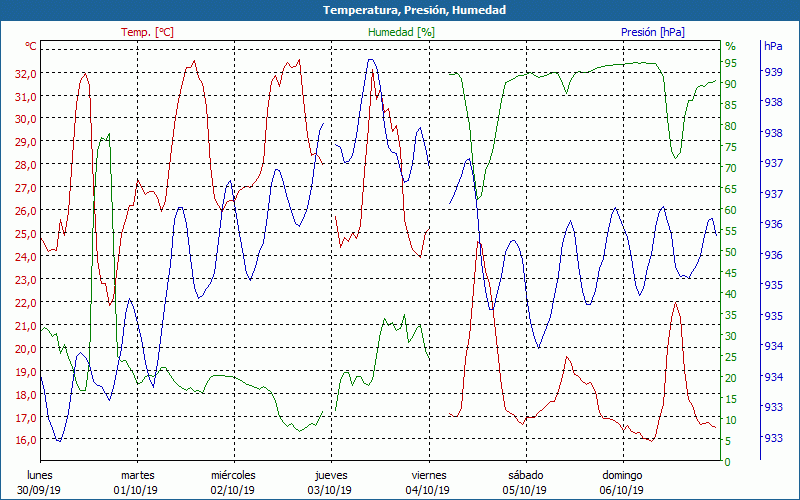Viewport: 800px width, 500px height.
Task: Click the '90' humidity axis value
Action: [731, 84]
